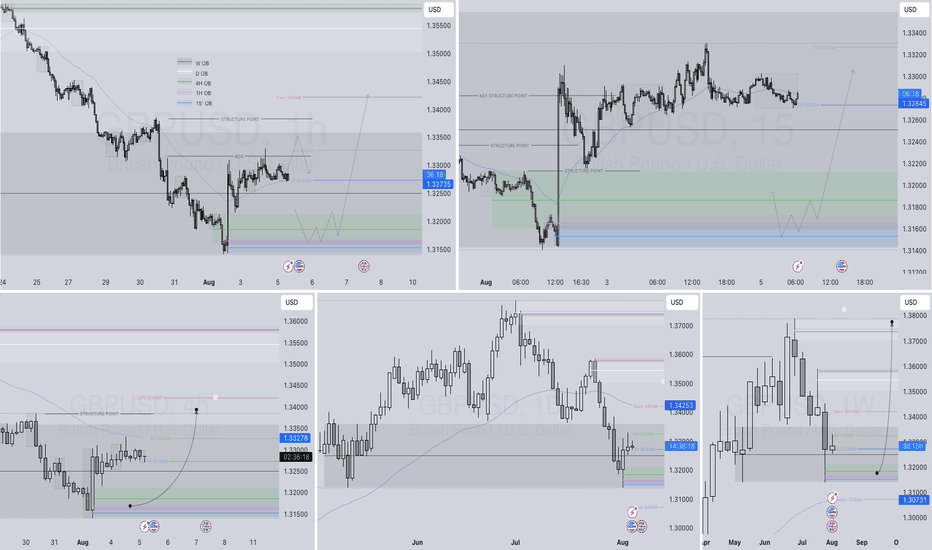The width and height of the screenshot is (932, 550).
Task: Click the UK flag event icon on the 1D chart
Action: pos(641,526)
